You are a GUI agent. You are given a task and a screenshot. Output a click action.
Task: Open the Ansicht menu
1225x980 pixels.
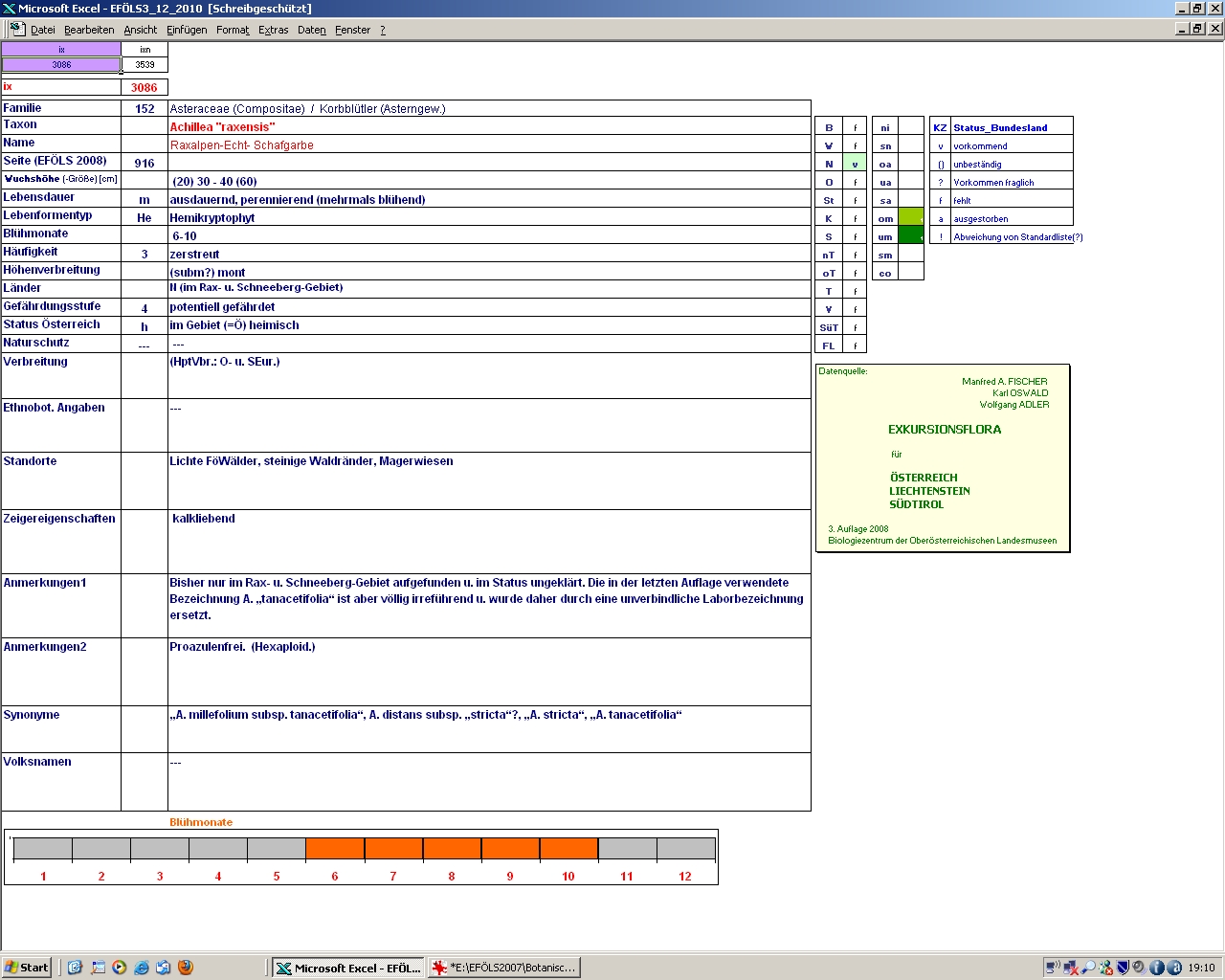(x=141, y=30)
